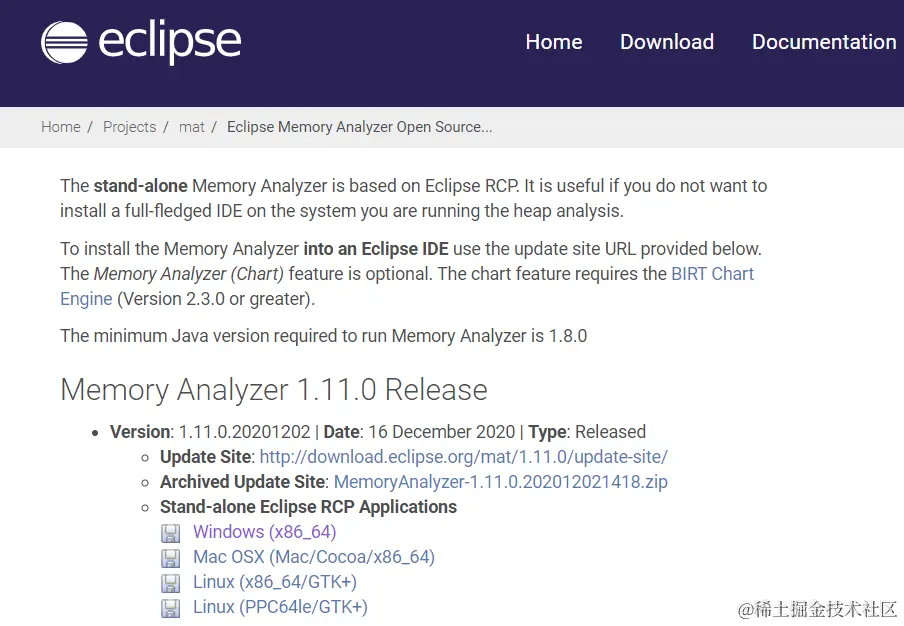This screenshot has width=904, height=626.
Task: Go to Home in the breadcrumb
Action: click(x=61, y=127)
